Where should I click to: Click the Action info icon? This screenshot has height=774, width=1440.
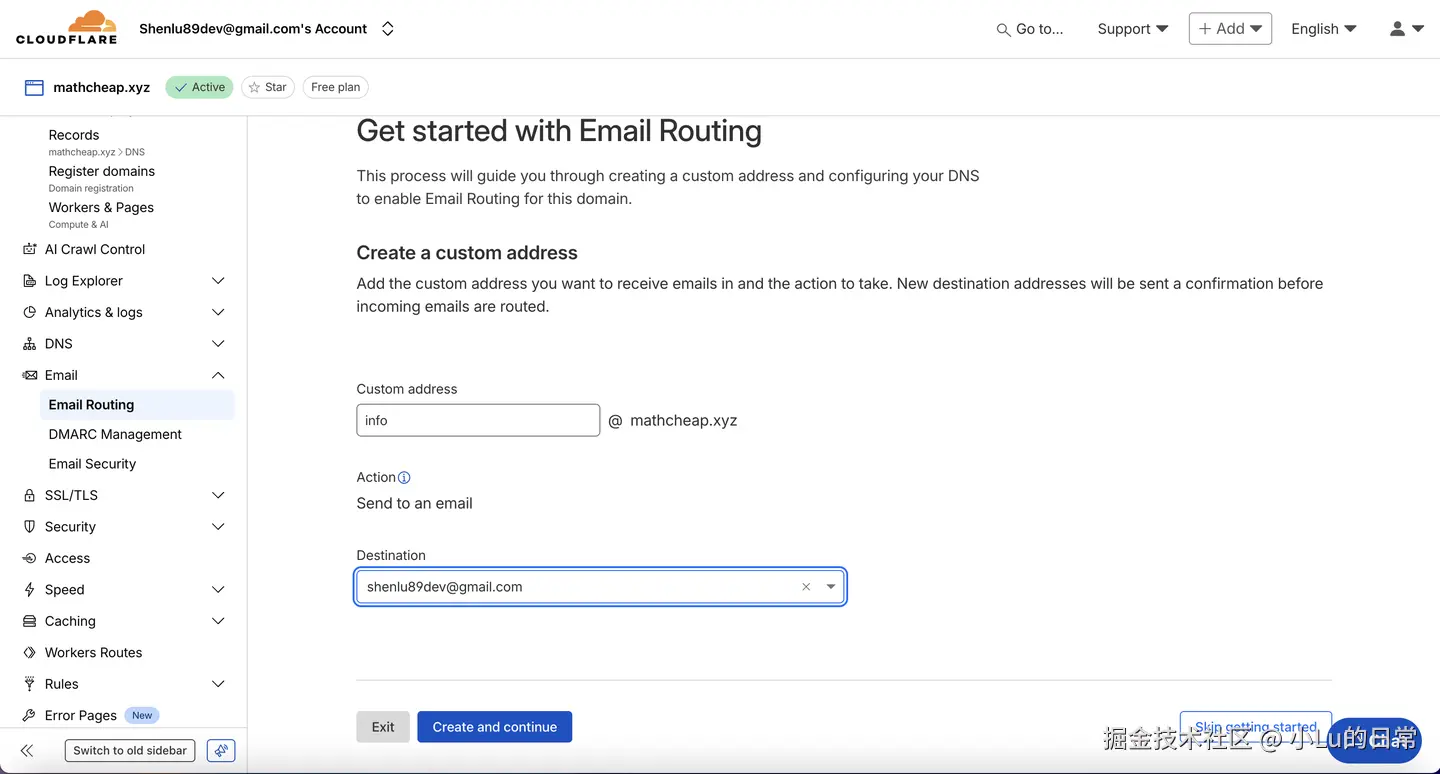[404, 478]
